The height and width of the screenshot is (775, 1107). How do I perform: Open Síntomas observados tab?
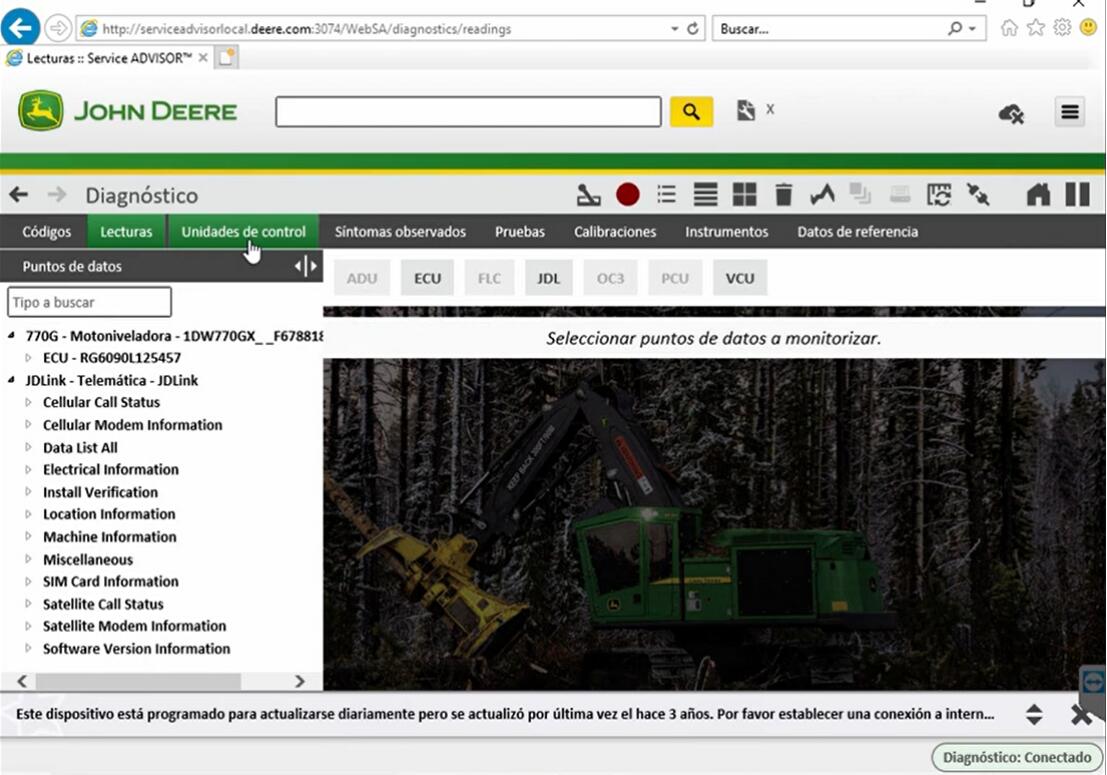click(400, 232)
